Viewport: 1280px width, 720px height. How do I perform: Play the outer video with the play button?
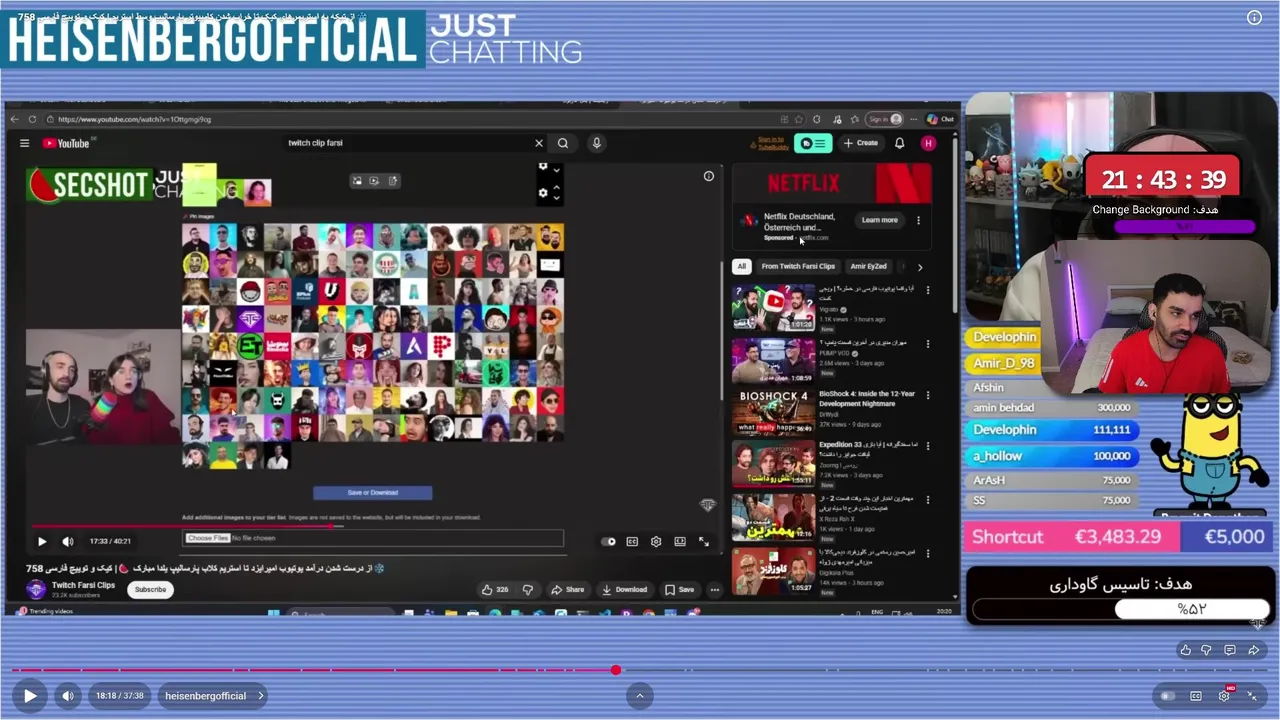point(30,696)
